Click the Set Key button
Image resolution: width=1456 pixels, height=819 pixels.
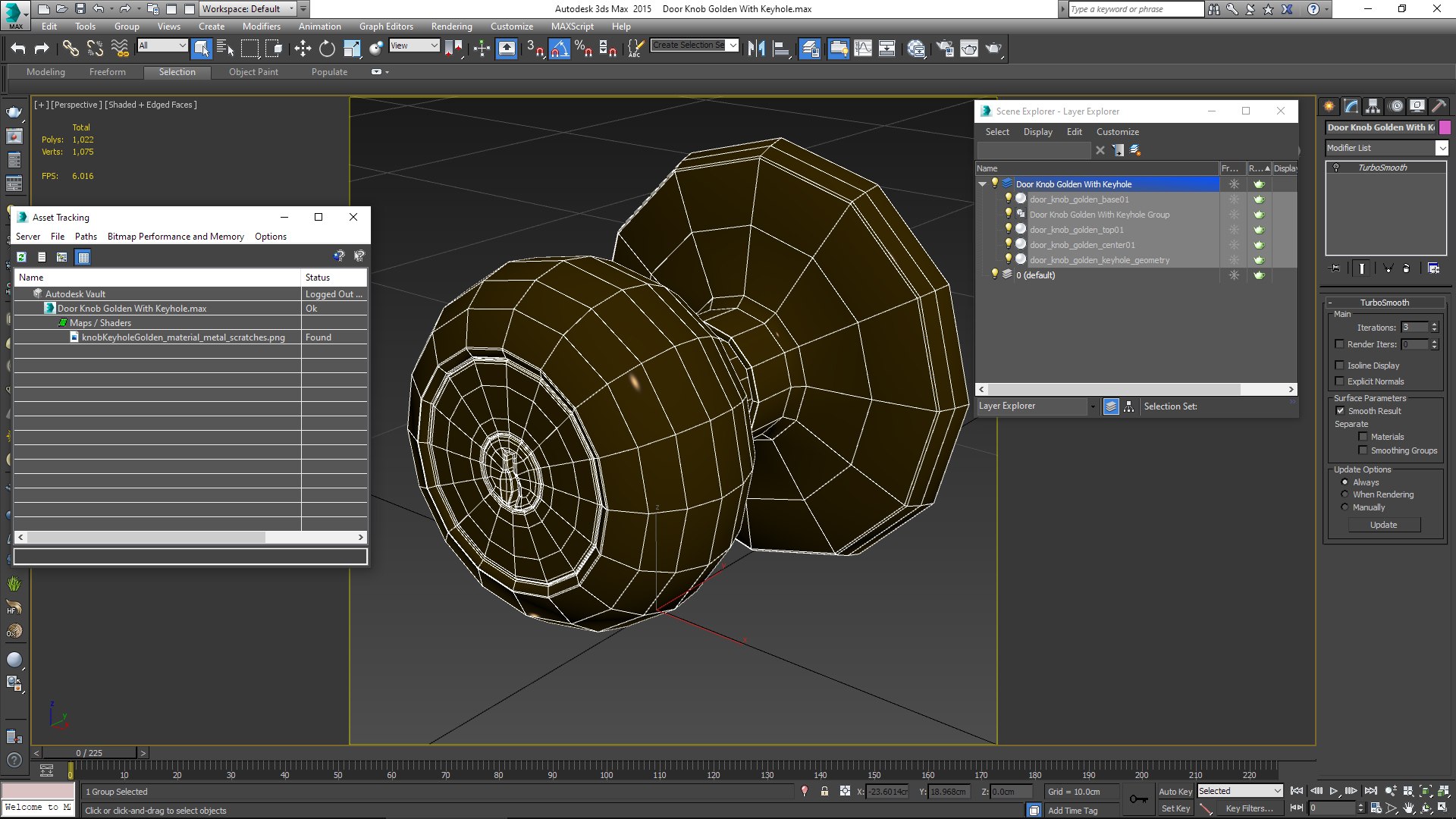tap(1175, 808)
